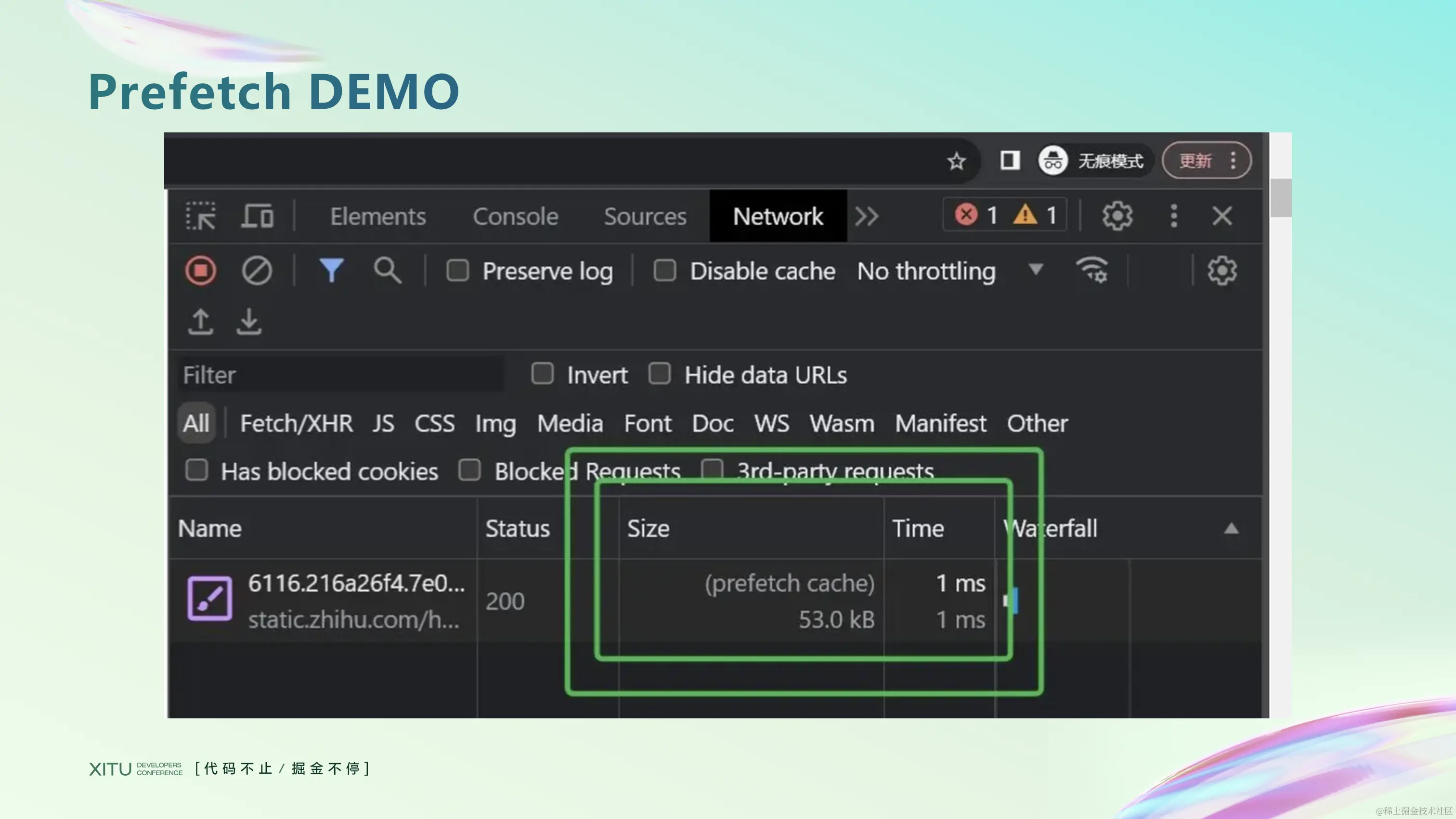Image resolution: width=1456 pixels, height=819 pixels.
Task: Open the yellow warning count badge
Action: pos(1036,215)
